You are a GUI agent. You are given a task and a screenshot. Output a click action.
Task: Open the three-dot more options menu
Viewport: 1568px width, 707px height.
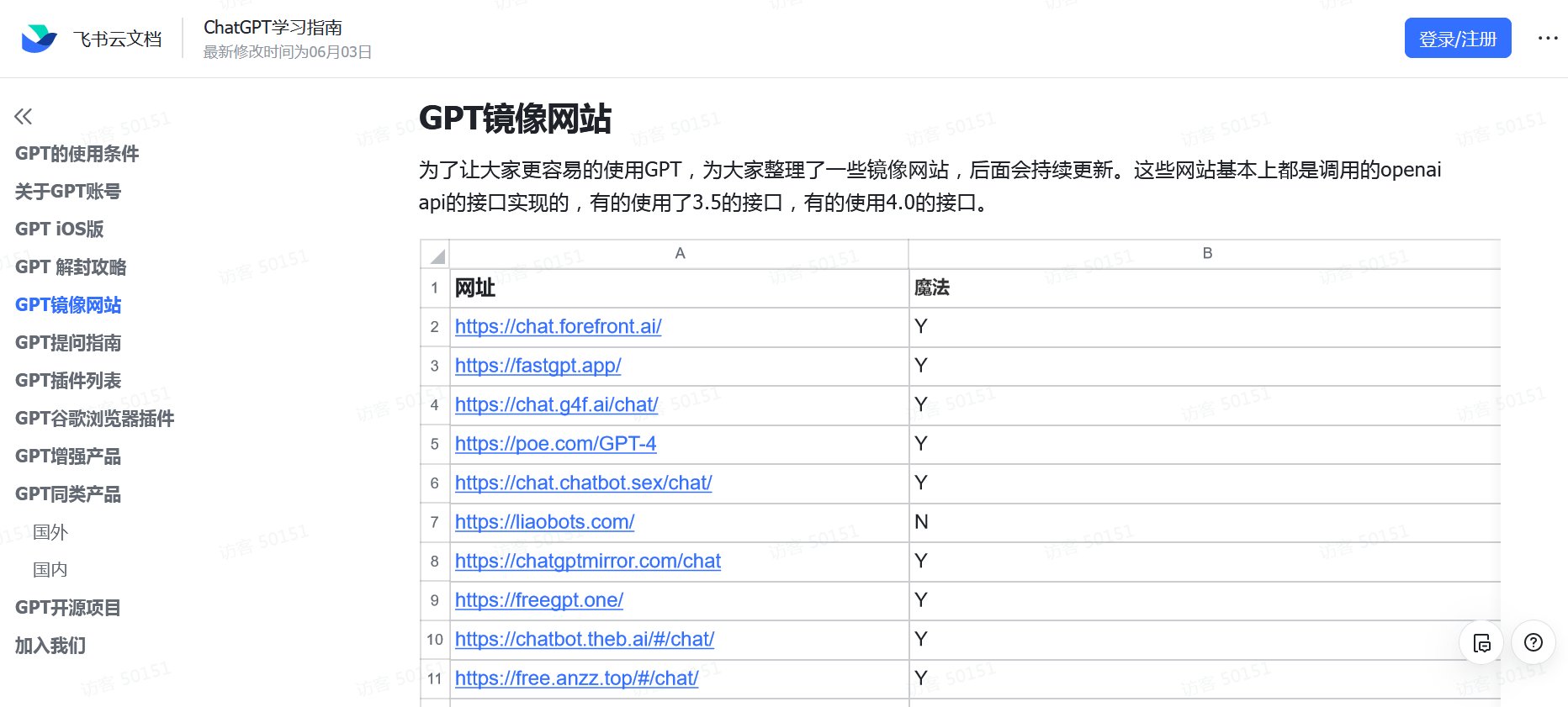[1548, 38]
